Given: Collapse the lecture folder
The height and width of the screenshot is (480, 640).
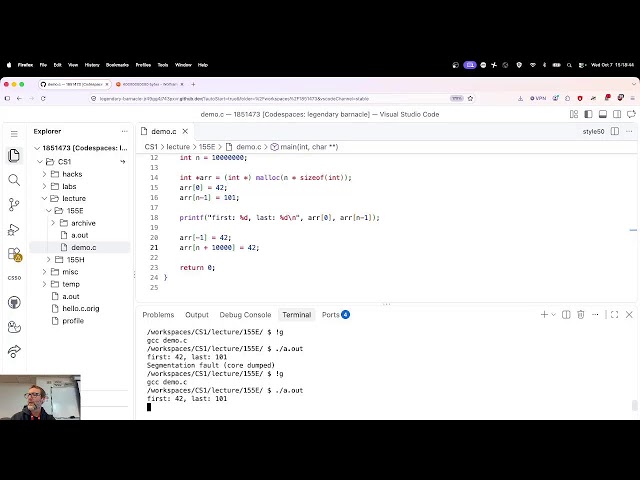Looking at the screenshot, I should tap(44, 198).
